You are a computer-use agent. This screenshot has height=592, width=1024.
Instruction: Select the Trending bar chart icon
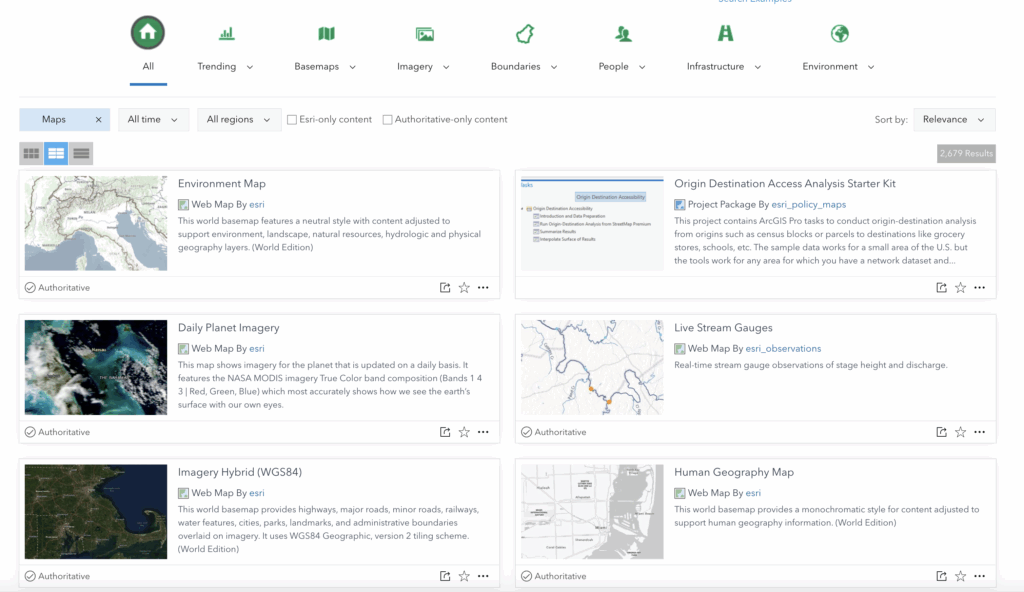click(227, 34)
